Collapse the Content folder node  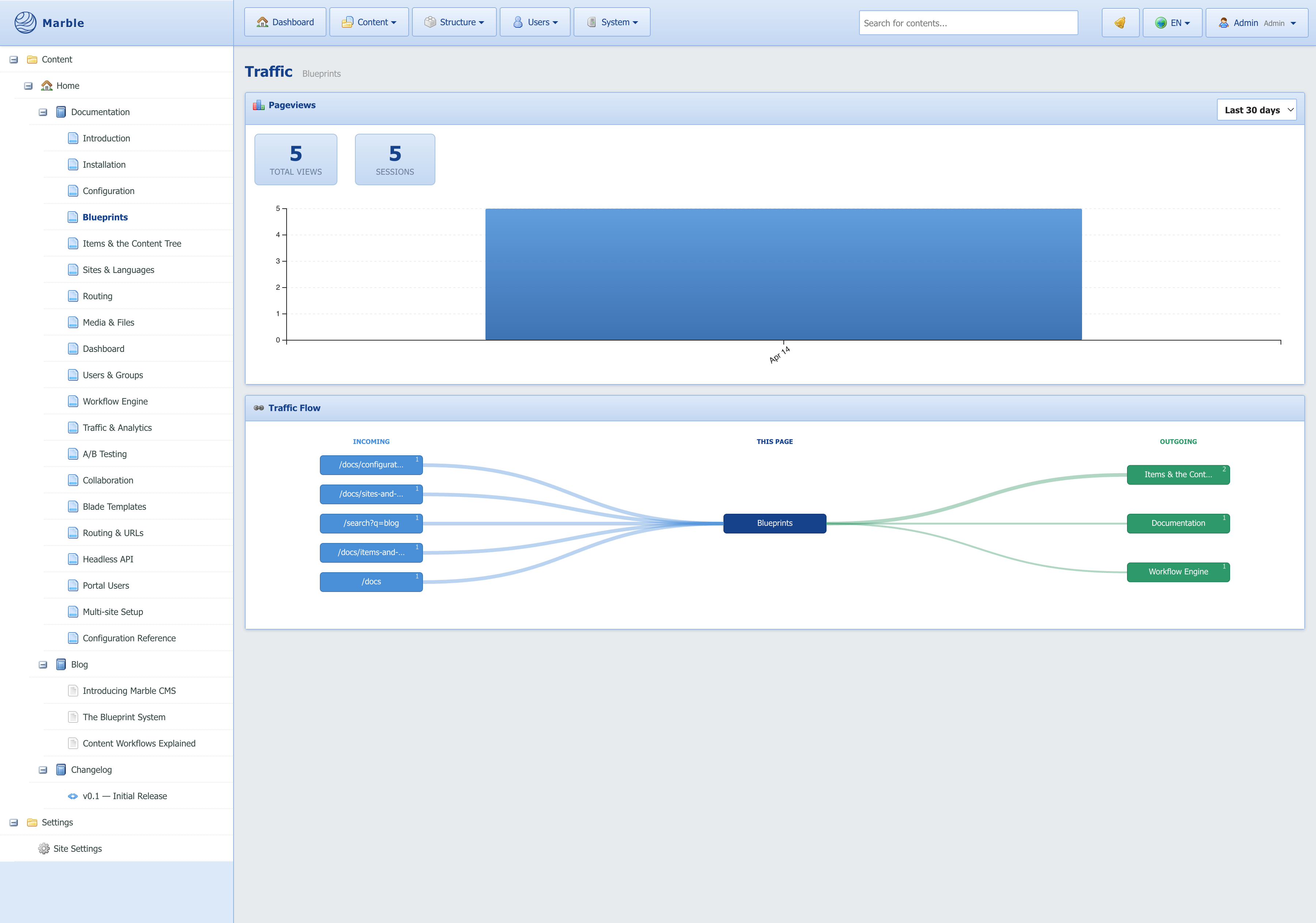13,59
